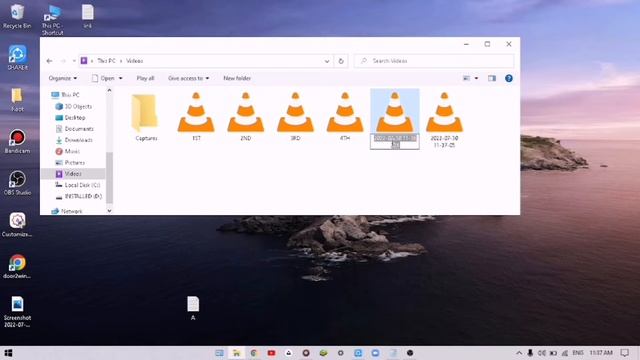Screen dimensions: 640x360
Task: Select the file named A on desktop
Action: (x=193, y=308)
